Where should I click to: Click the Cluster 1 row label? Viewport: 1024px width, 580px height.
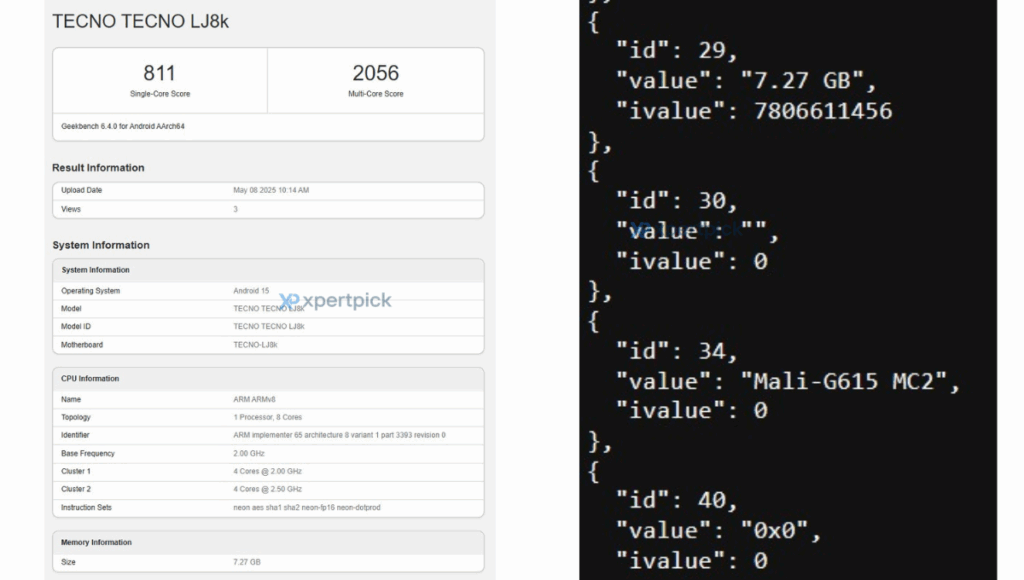[x=76, y=471]
